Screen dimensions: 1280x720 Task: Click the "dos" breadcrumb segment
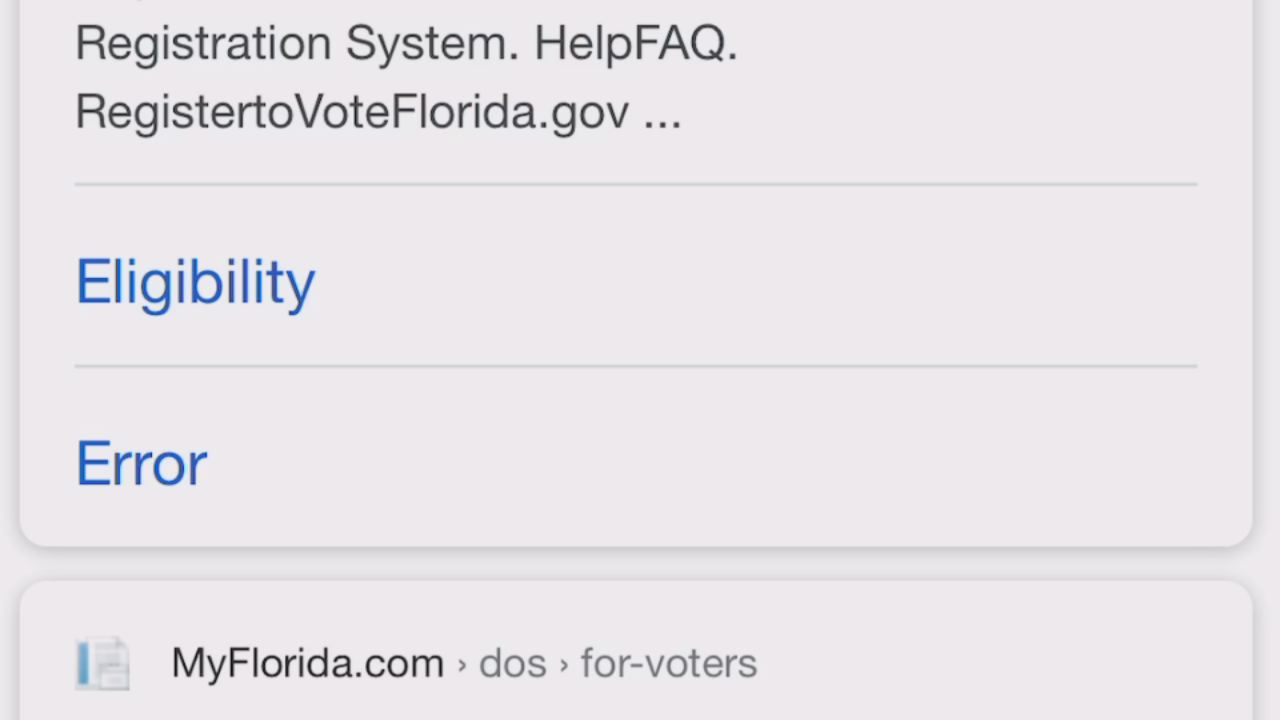512,664
